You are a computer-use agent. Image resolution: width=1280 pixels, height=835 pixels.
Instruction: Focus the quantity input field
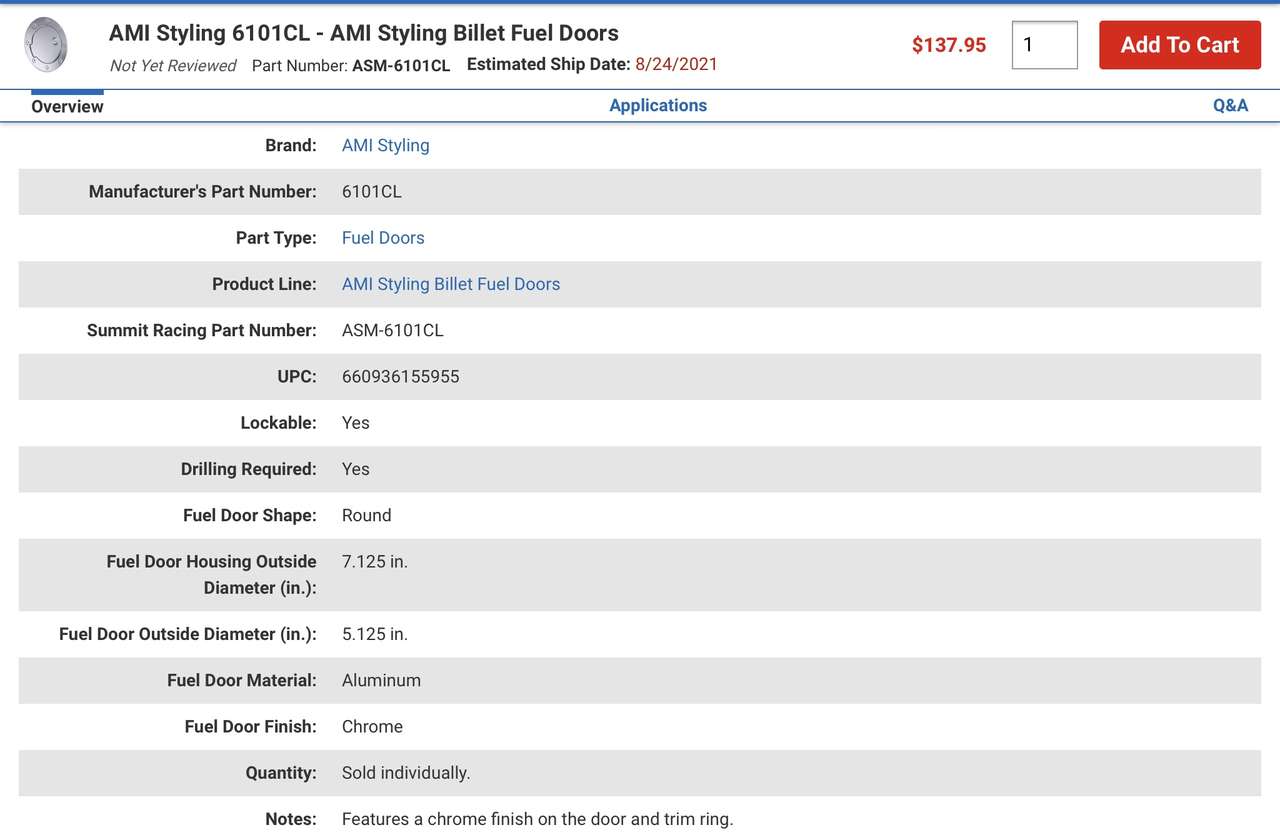click(x=1044, y=45)
